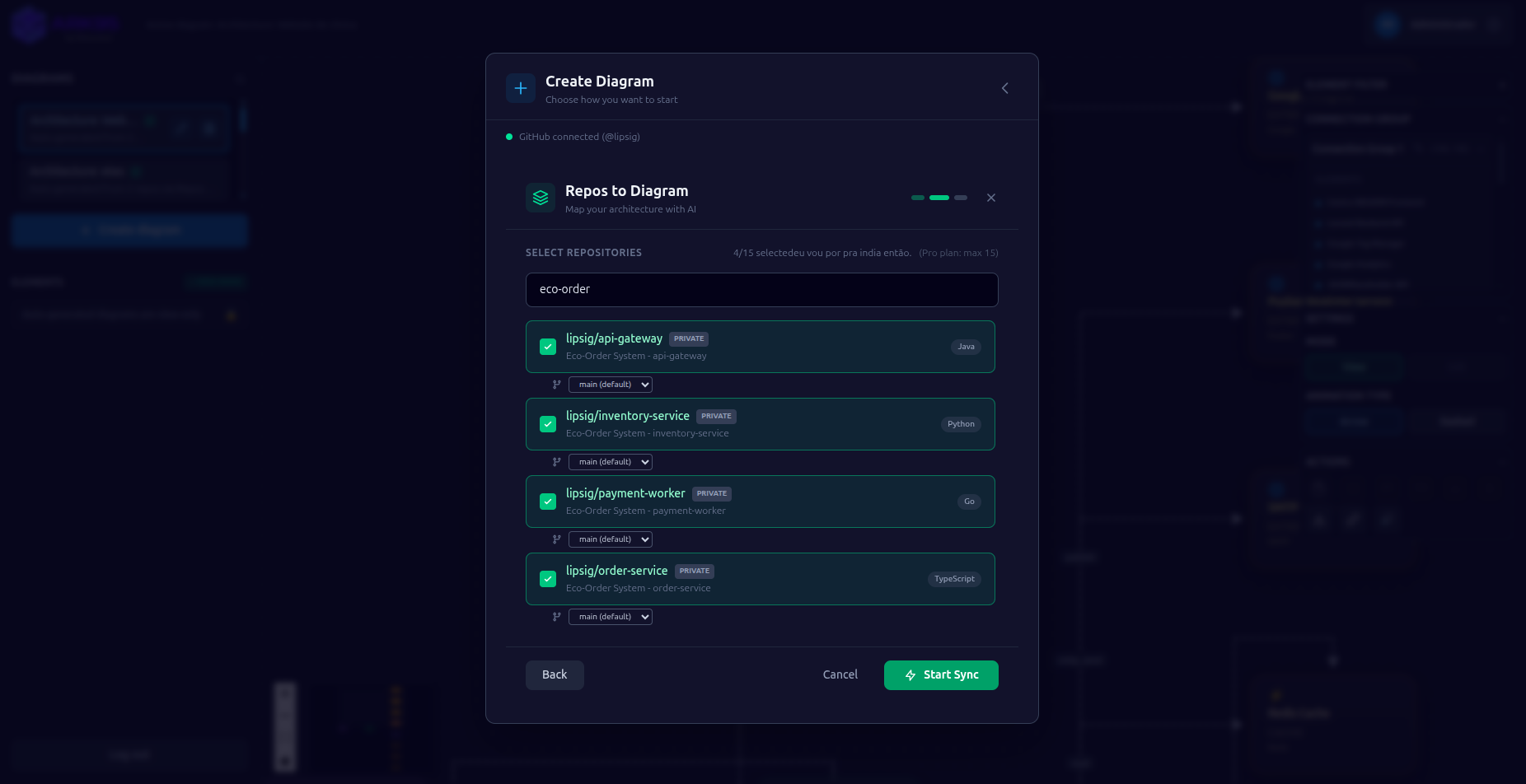Click the green GitHub connected status indicator
This screenshot has height=784, width=1526.
(x=508, y=137)
